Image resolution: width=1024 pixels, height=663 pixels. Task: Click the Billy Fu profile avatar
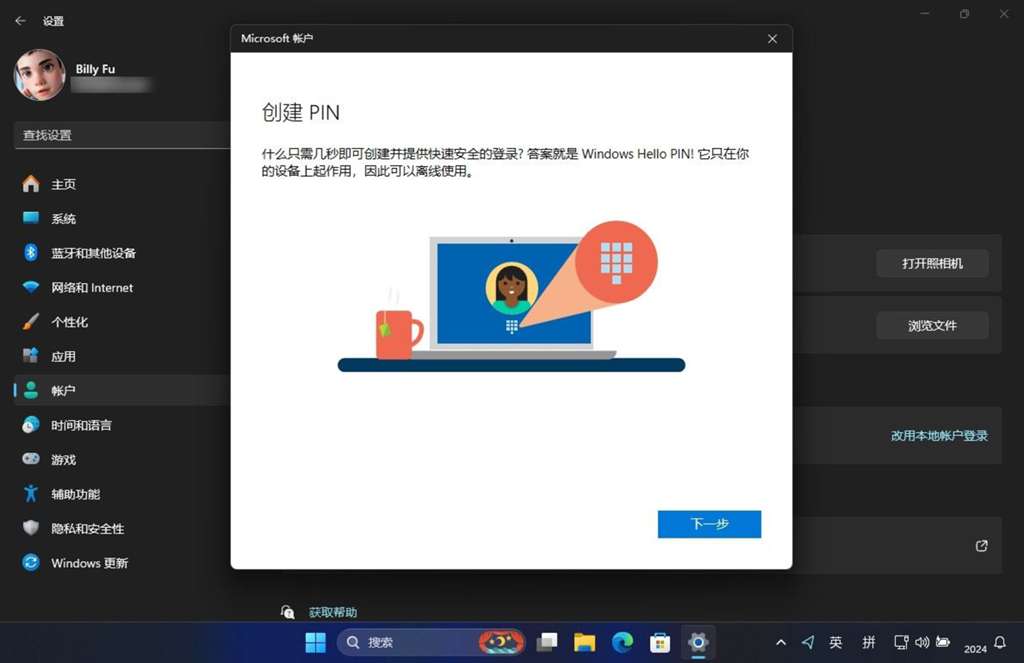[x=40, y=75]
